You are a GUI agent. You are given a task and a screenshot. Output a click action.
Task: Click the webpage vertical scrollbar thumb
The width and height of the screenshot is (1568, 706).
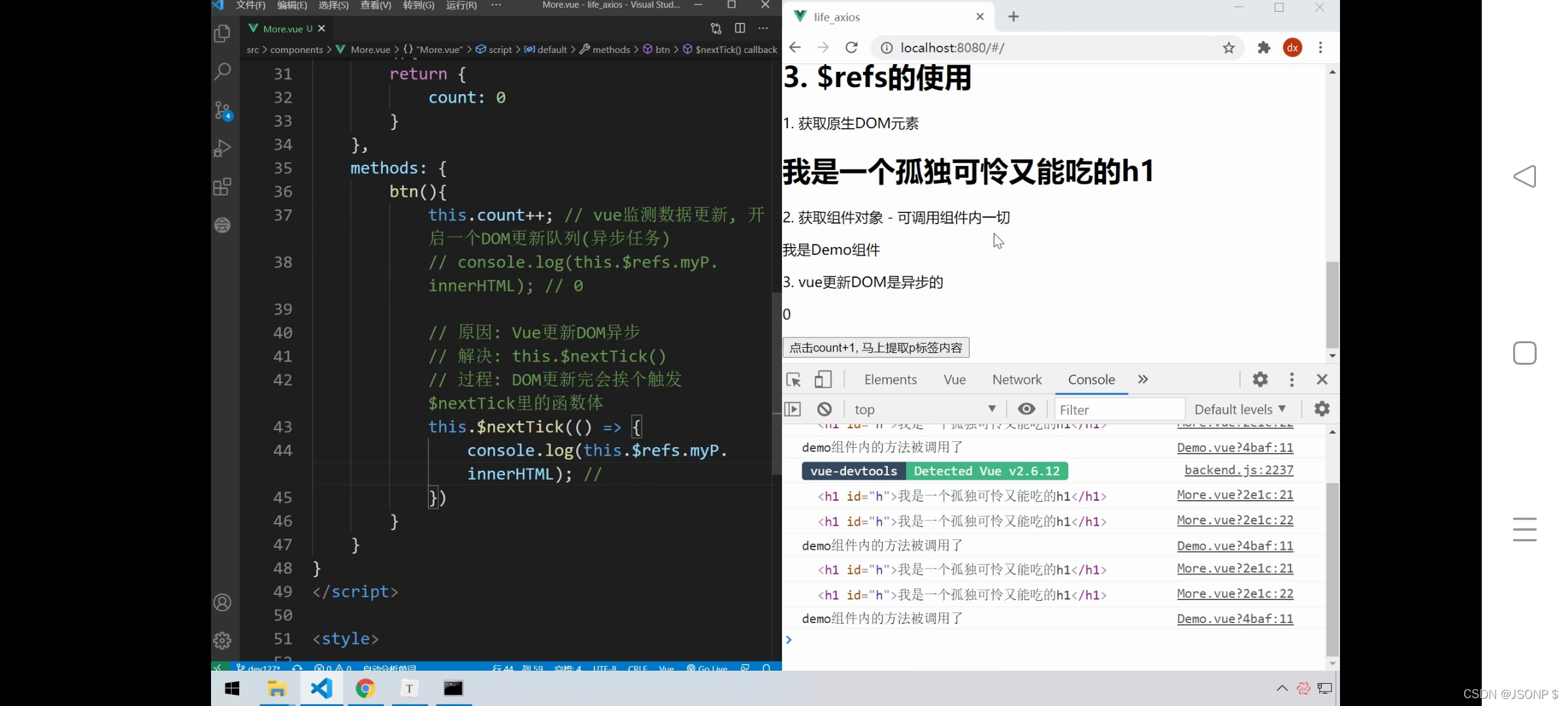point(1332,305)
